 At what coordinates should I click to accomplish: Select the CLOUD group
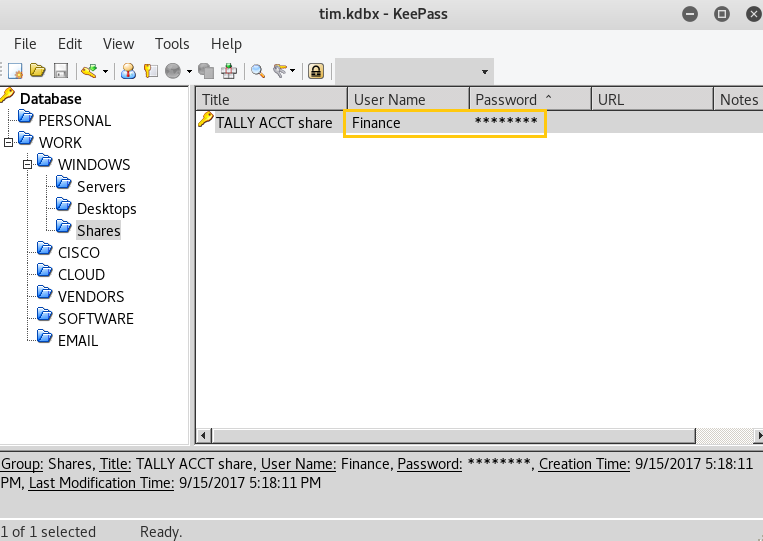pyautogui.click(x=81, y=274)
